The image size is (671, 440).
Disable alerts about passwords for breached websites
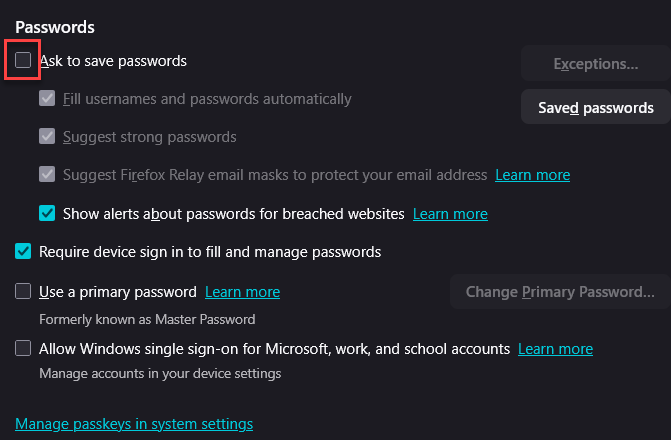[47, 213]
